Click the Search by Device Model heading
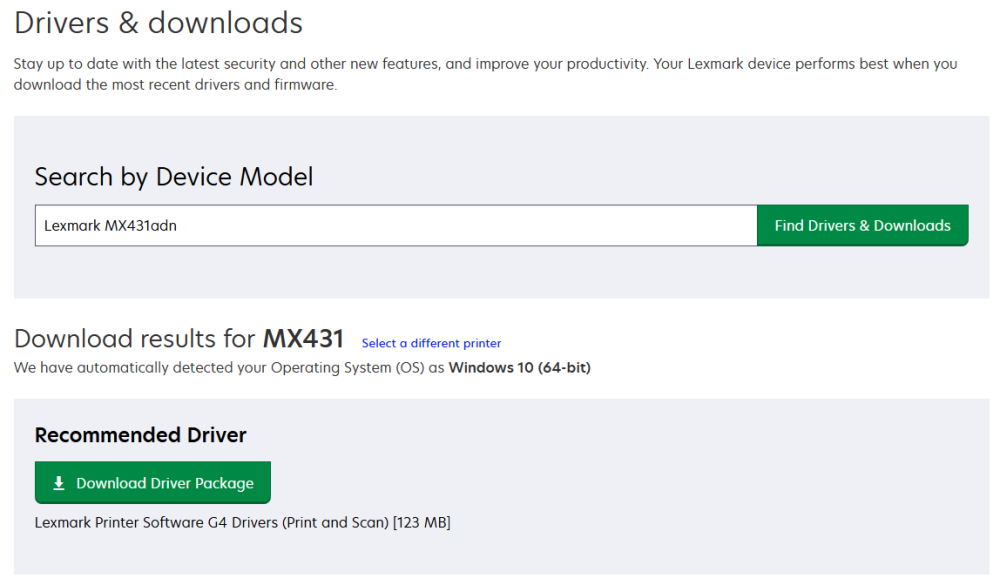 click(x=173, y=177)
